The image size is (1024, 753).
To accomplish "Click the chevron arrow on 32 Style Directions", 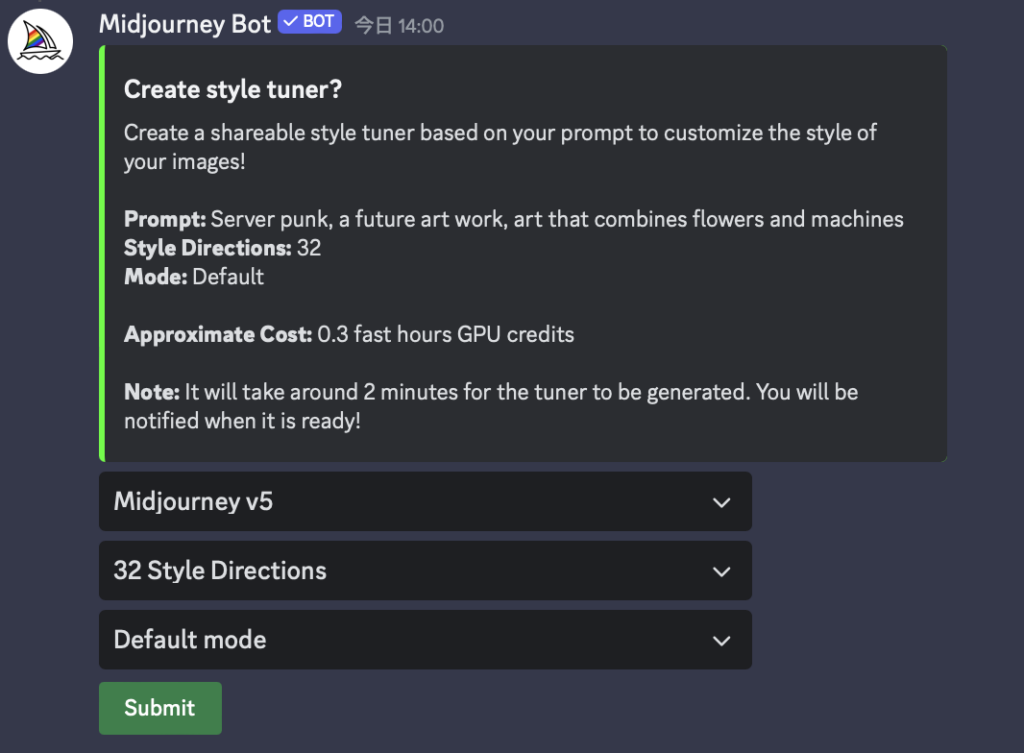I will (x=721, y=572).
